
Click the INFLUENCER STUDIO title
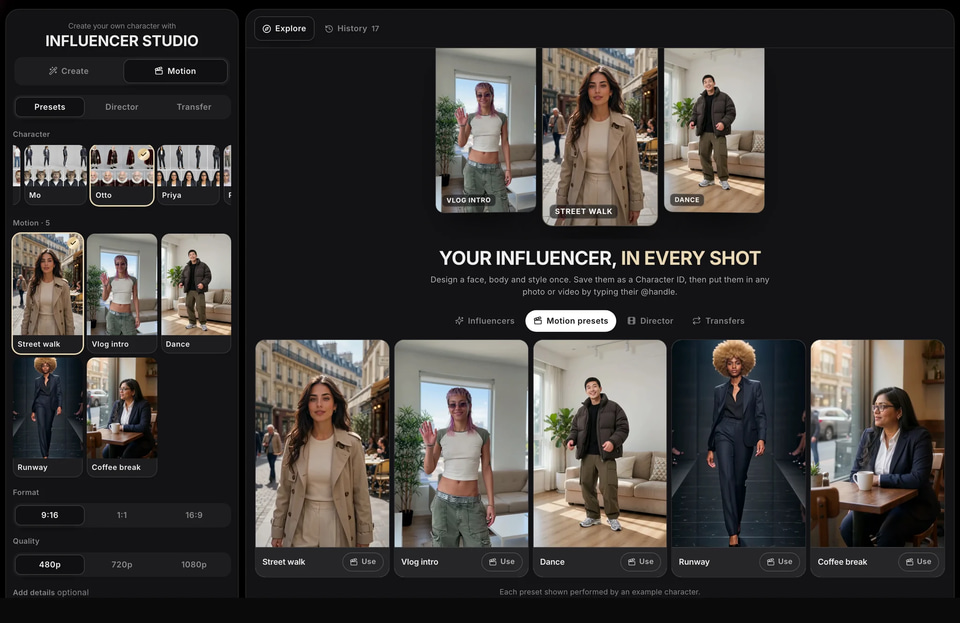pyautogui.click(x=122, y=41)
